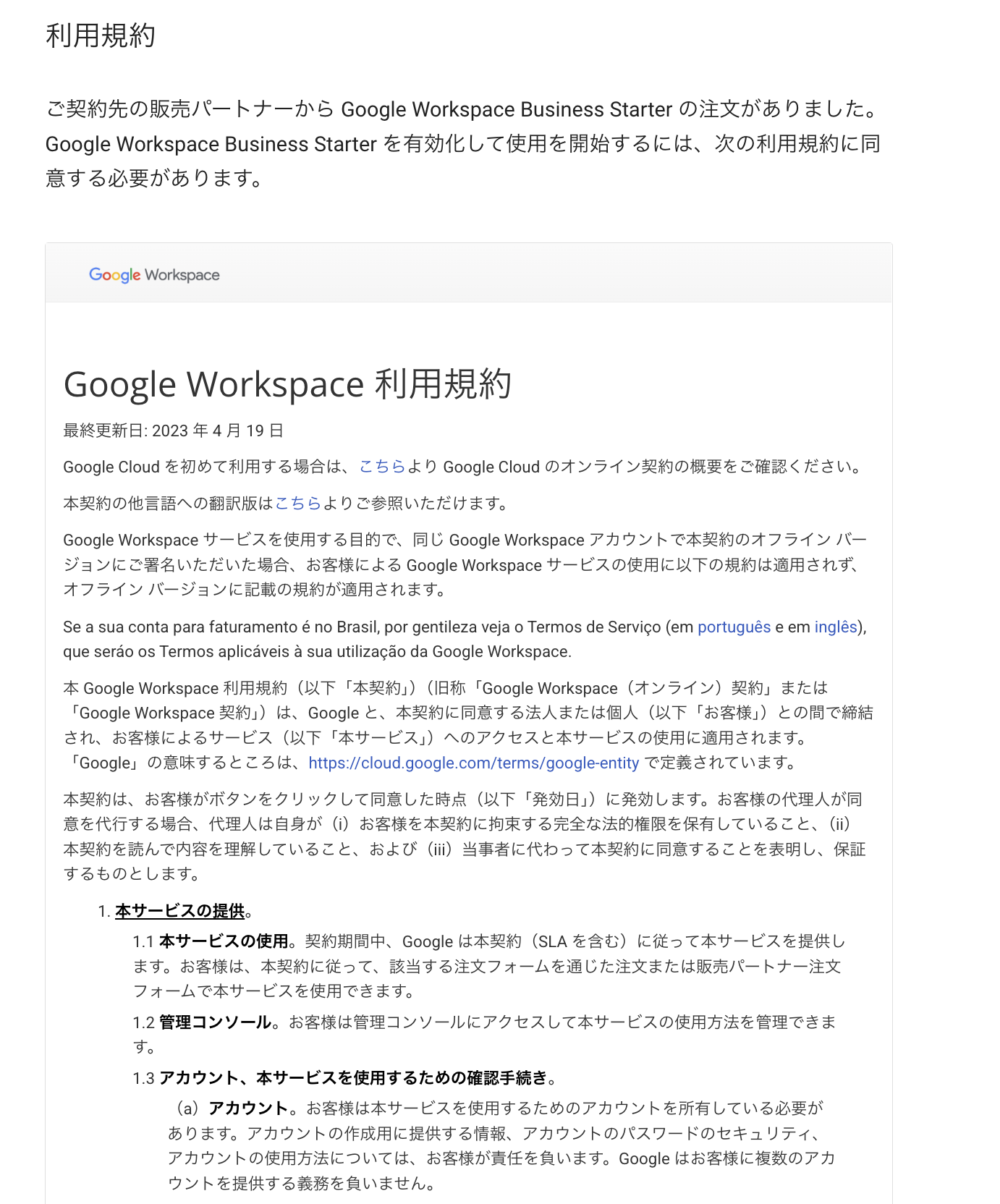1000x1204 pixels.
Task: Open the inglês terms link
Action: 836,627
